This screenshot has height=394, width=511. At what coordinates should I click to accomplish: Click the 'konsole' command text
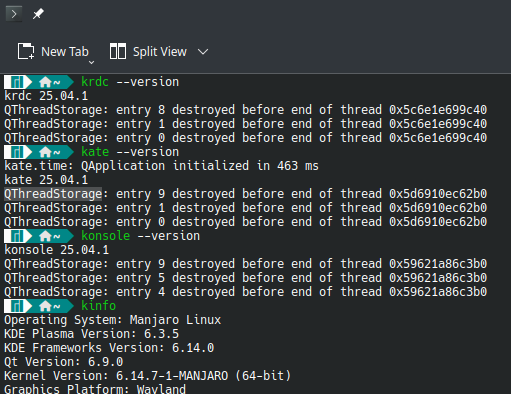pos(106,236)
